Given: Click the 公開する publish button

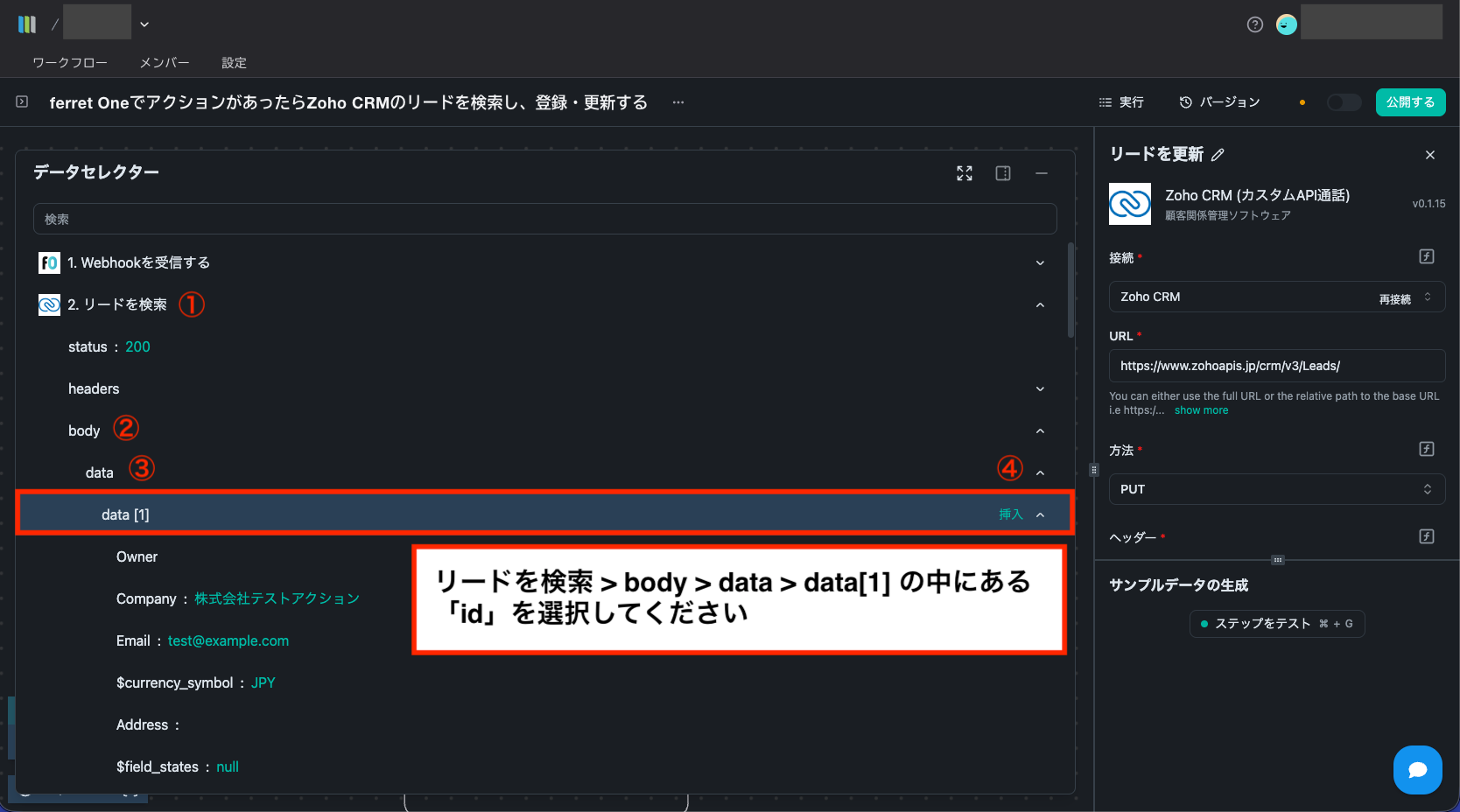Looking at the screenshot, I should [x=1410, y=102].
